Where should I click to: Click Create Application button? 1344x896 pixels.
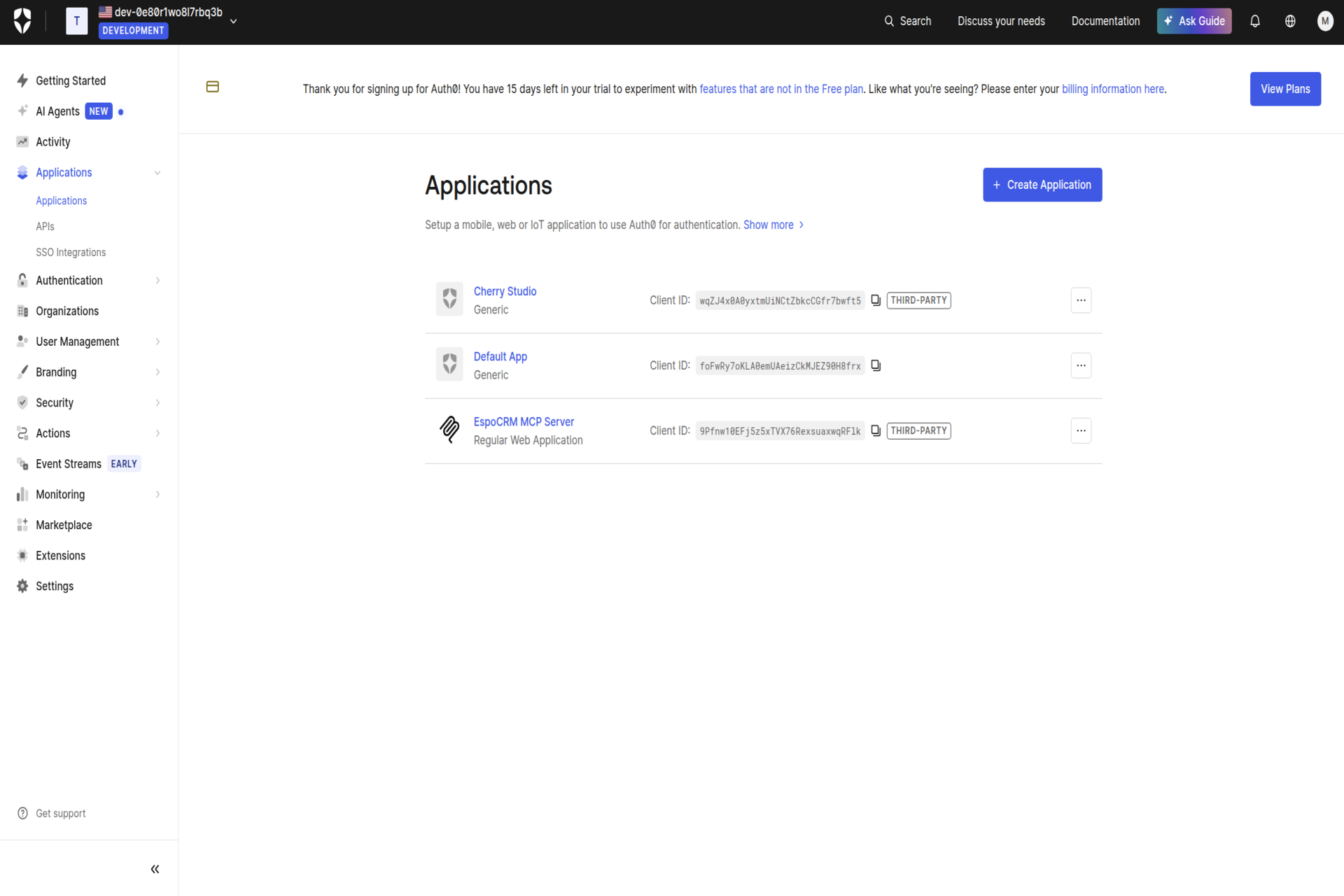click(x=1042, y=185)
